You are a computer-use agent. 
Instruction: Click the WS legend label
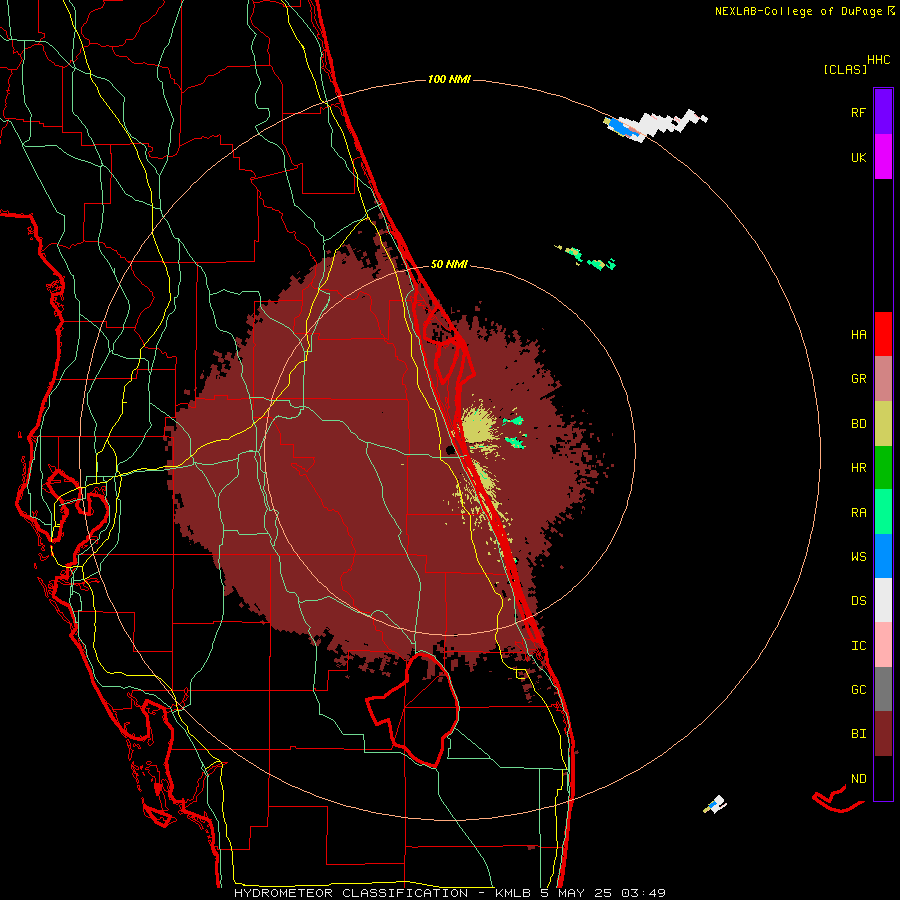(858, 556)
